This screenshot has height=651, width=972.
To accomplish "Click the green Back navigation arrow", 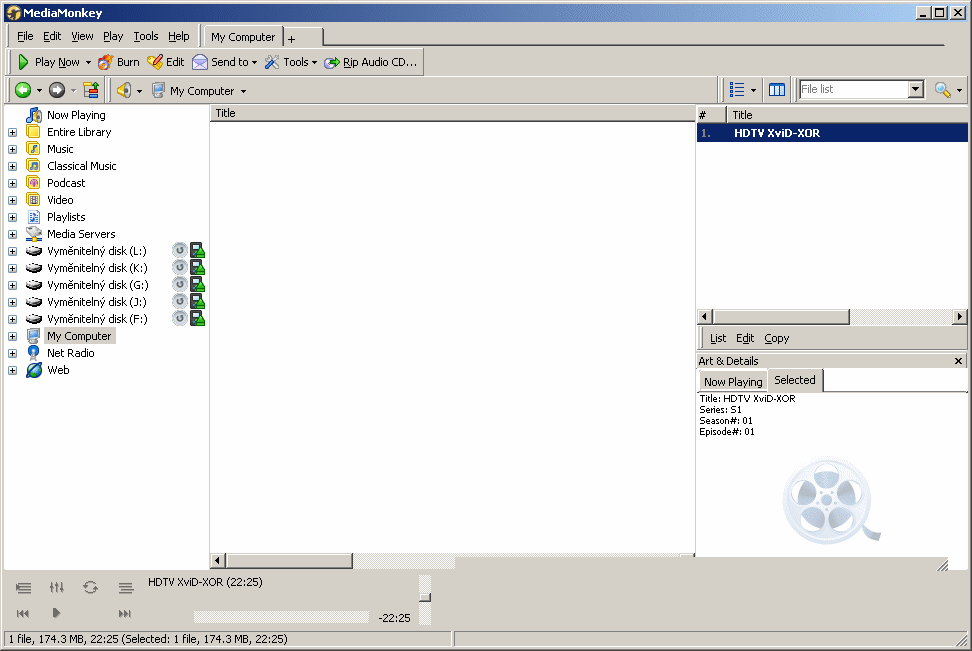I will coord(22,90).
